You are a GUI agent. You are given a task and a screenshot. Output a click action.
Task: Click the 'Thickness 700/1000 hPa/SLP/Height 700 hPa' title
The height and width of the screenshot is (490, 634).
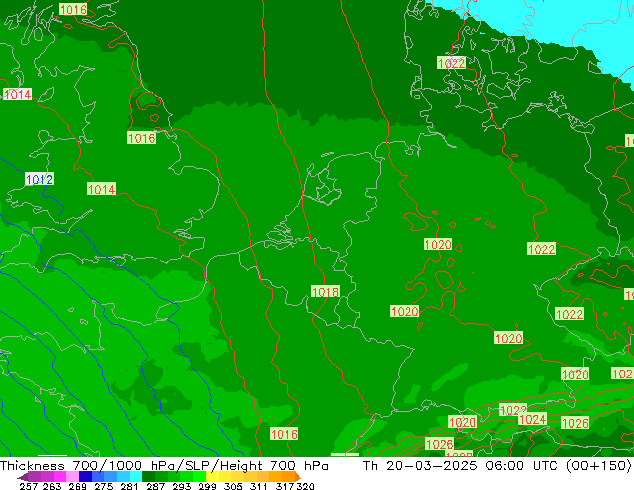coord(164,466)
